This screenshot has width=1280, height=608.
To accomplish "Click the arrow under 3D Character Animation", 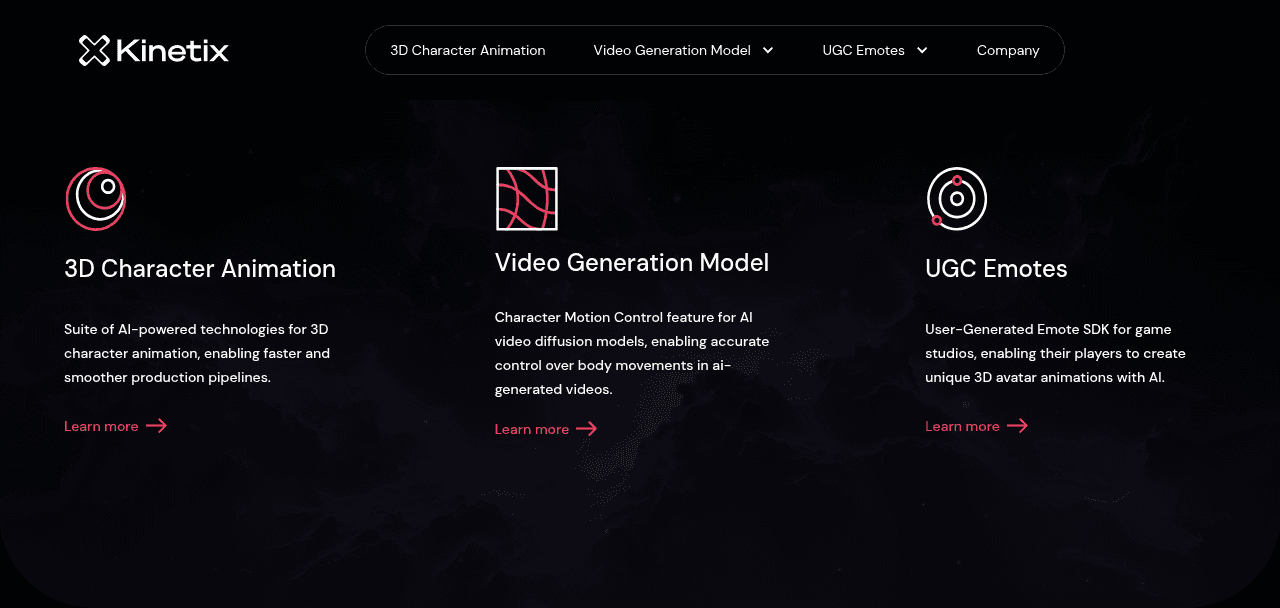I will [156, 426].
